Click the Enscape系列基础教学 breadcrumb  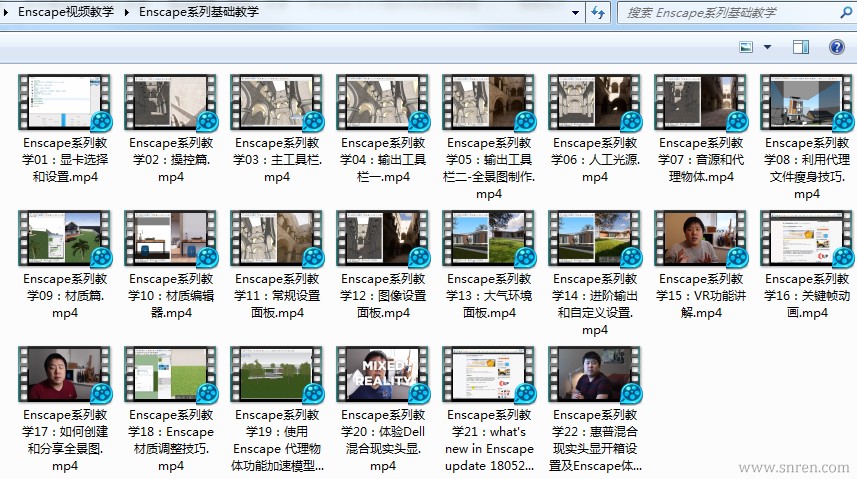(x=198, y=12)
